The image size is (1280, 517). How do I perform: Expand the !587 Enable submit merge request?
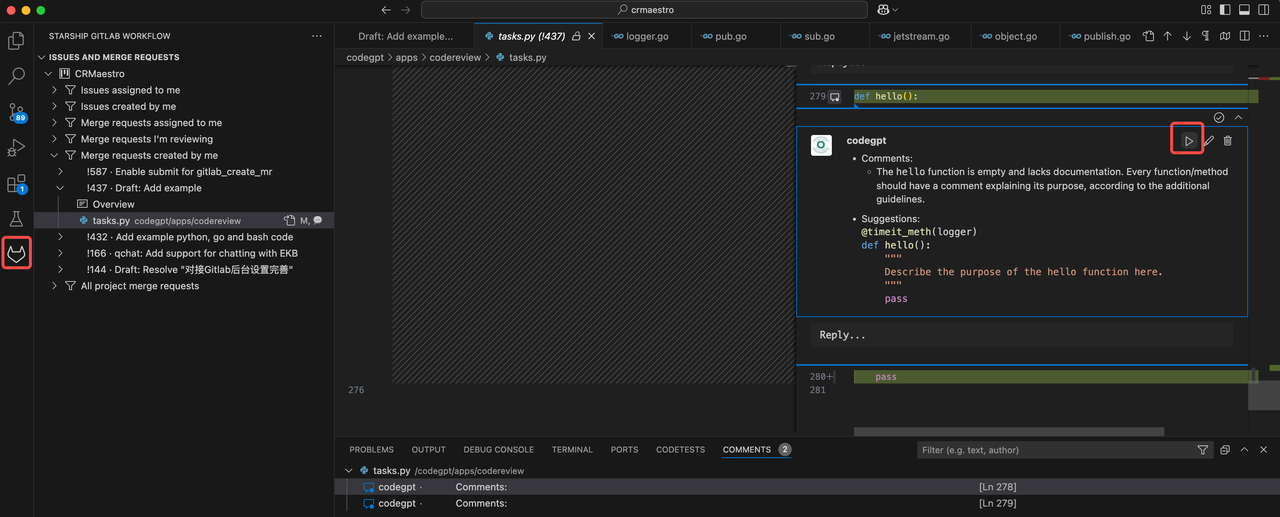[x=61, y=172]
